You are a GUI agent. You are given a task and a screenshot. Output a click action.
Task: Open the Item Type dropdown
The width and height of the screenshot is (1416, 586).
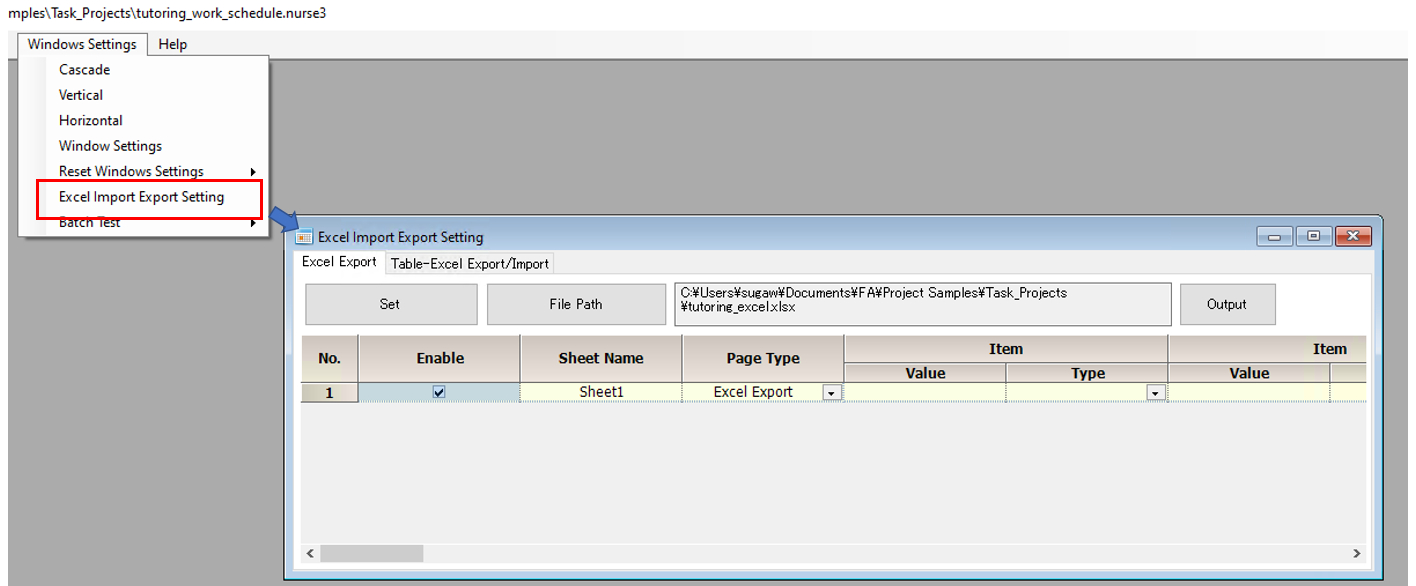(x=1156, y=392)
